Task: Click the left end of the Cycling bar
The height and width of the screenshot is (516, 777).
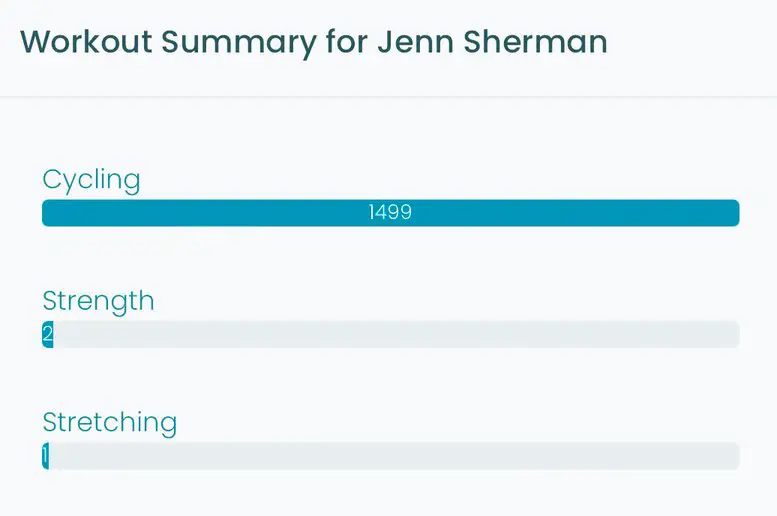Action: tap(50, 213)
